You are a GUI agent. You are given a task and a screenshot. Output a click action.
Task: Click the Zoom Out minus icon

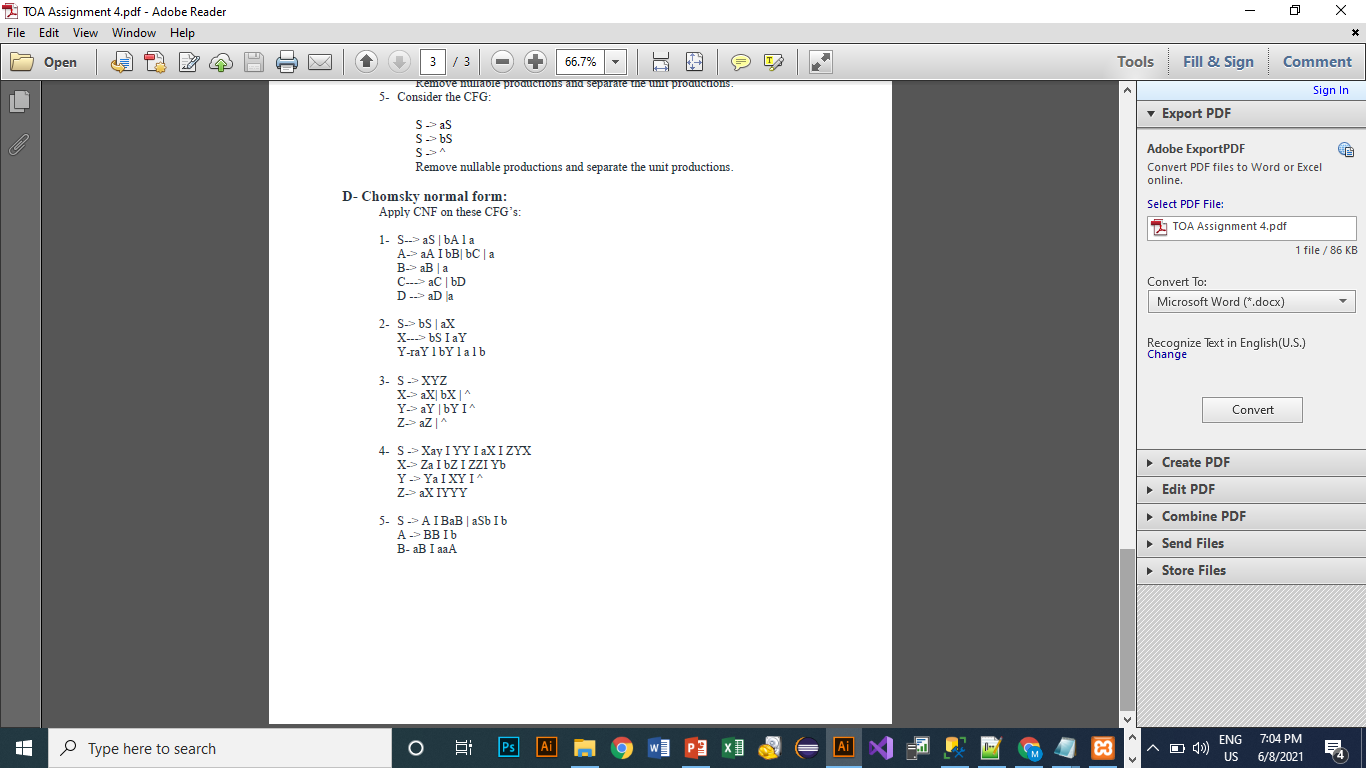pos(502,61)
